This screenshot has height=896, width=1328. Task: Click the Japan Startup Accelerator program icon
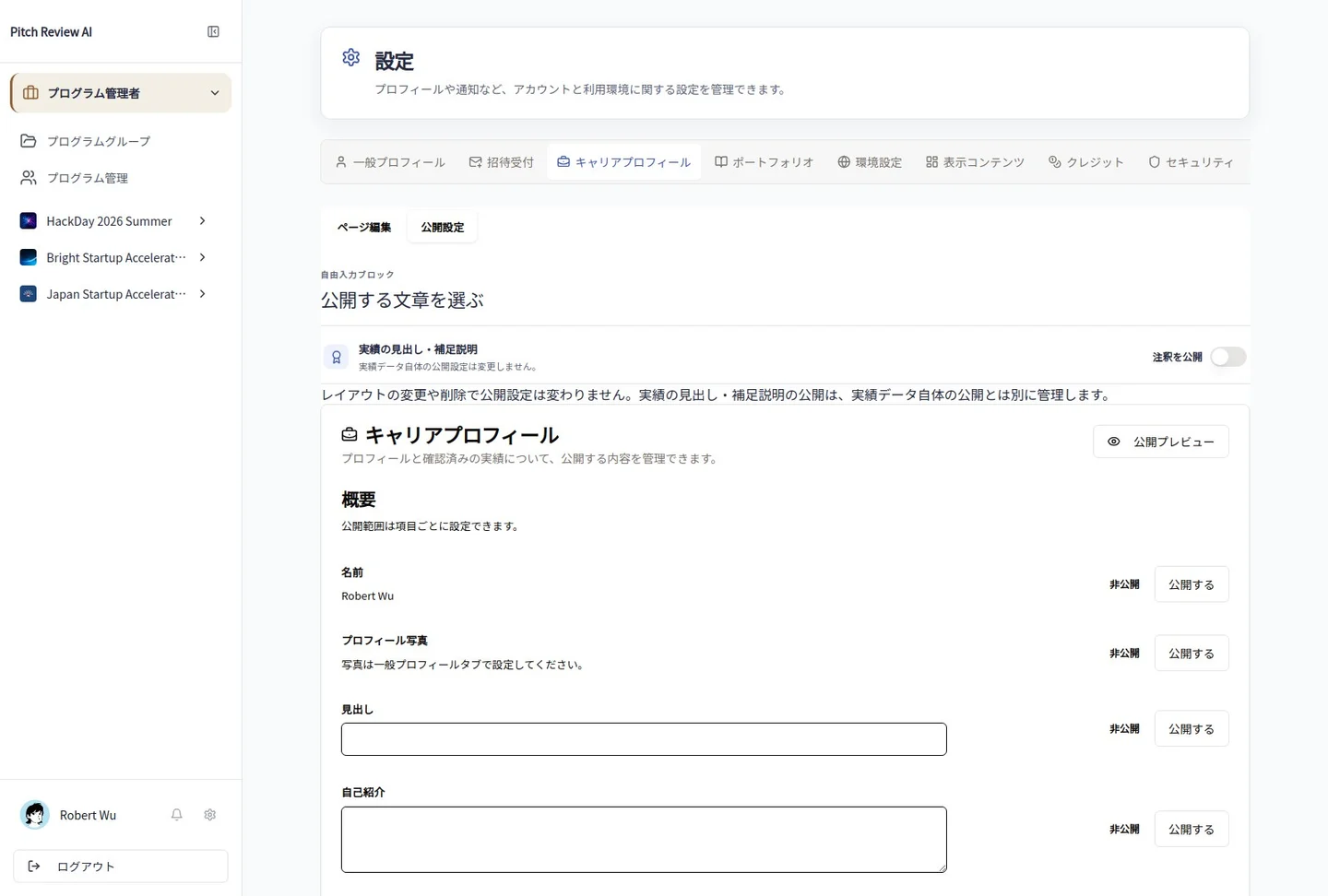point(29,294)
